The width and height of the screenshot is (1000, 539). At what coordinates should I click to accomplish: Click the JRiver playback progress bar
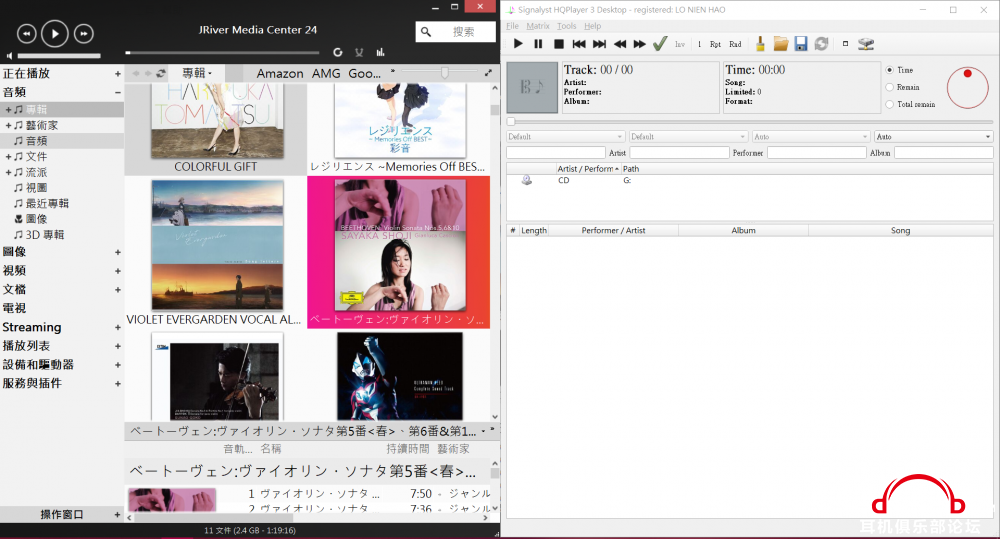click(222, 52)
